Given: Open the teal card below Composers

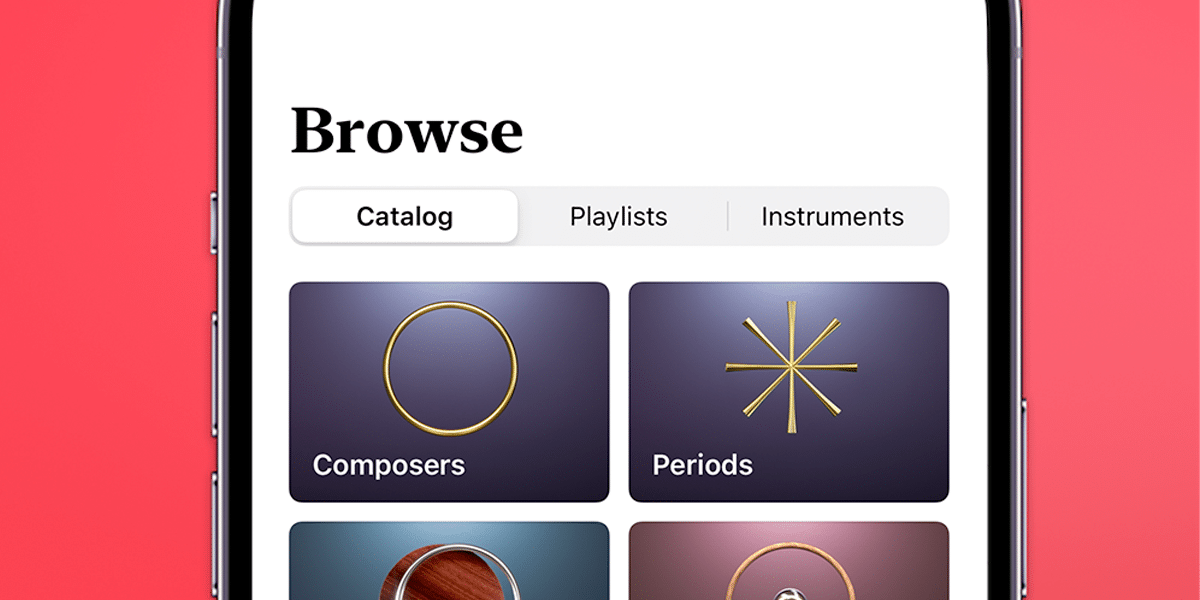Looking at the screenshot, I should point(449,561).
